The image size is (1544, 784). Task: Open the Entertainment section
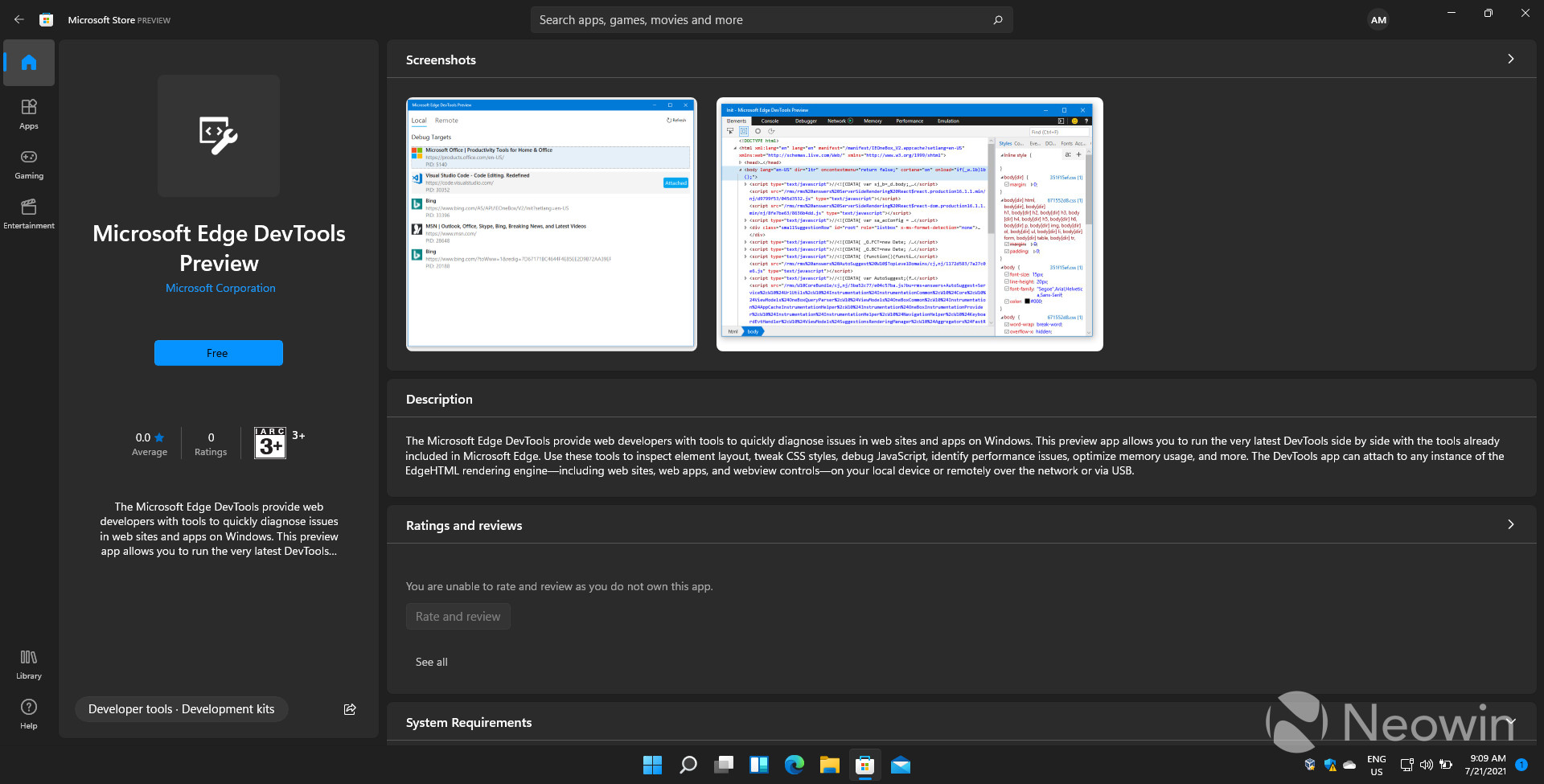click(x=28, y=213)
